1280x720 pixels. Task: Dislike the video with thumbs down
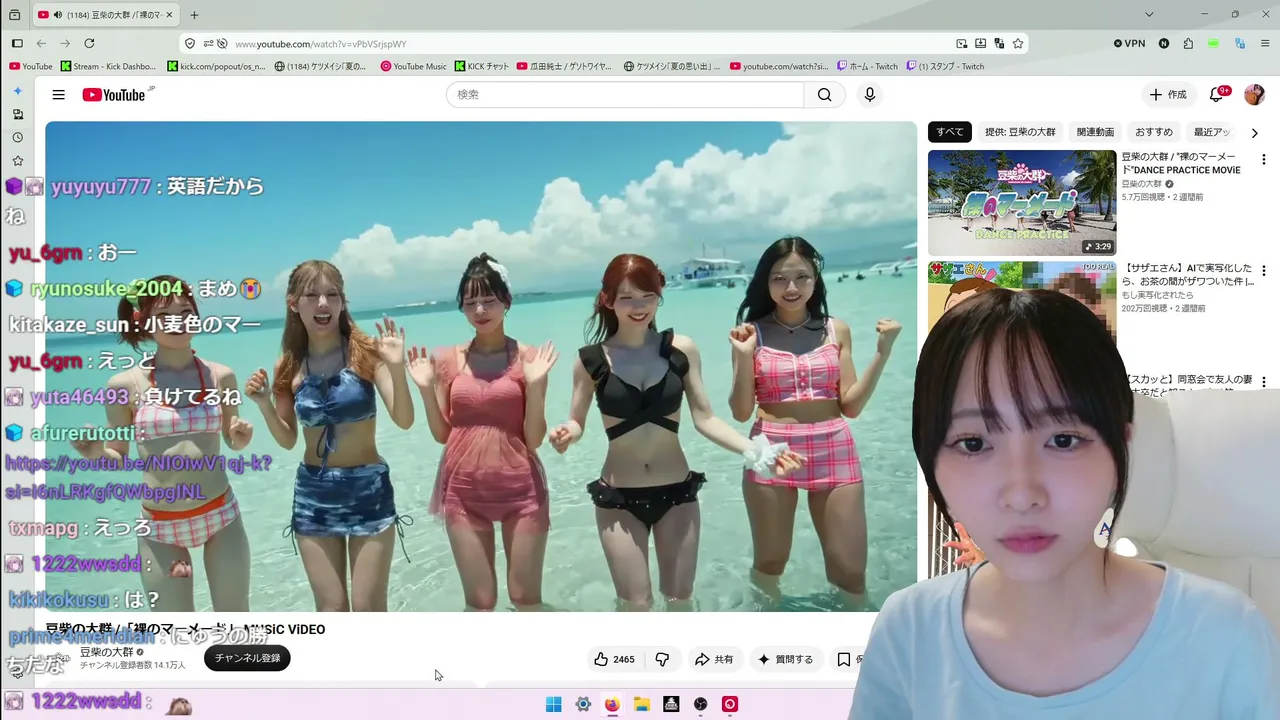pyautogui.click(x=662, y=659)
